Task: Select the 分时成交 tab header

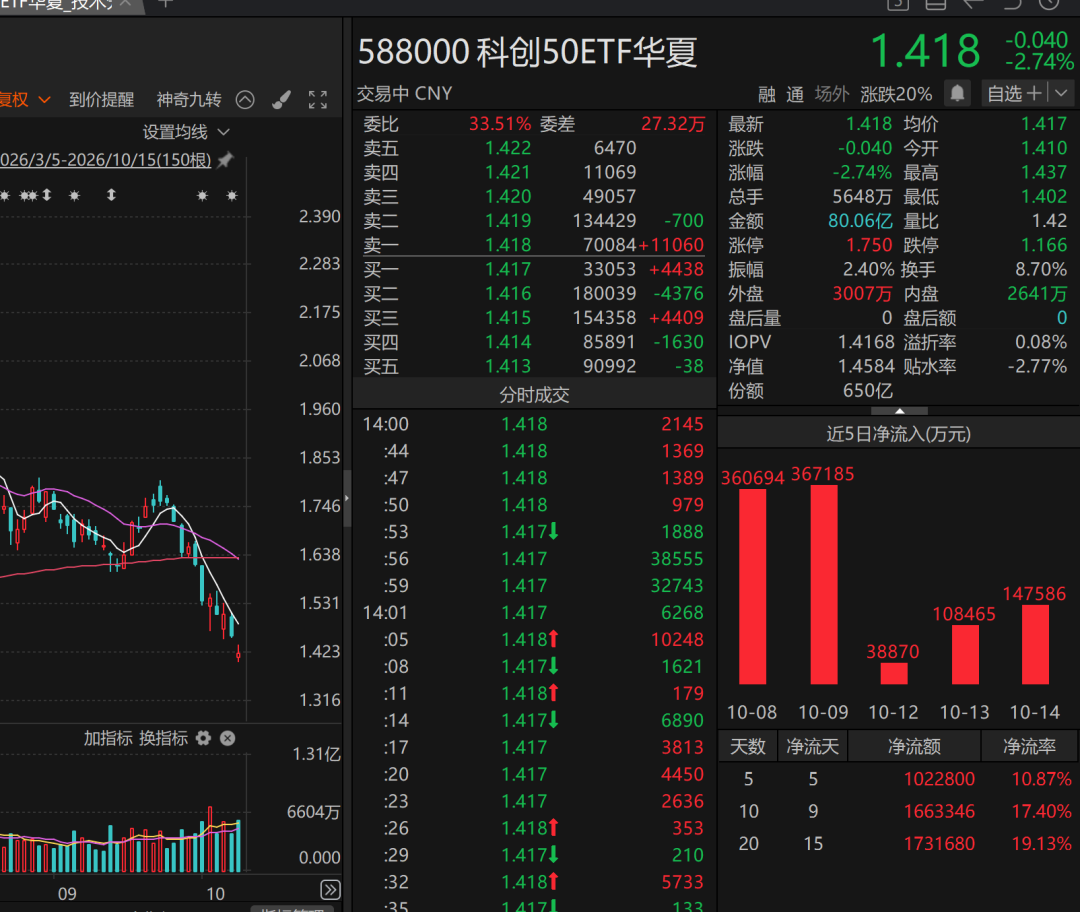Action: [x=534, y=395]
